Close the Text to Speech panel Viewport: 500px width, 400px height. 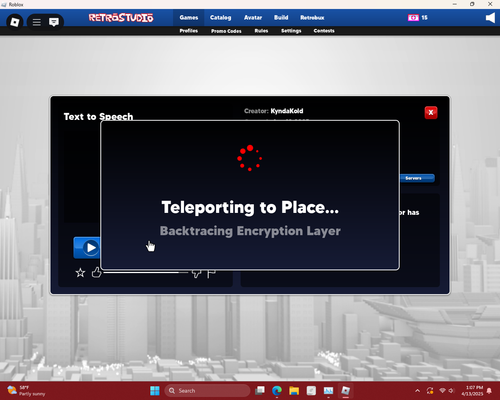pyautogui.click(x=431, y=113)
